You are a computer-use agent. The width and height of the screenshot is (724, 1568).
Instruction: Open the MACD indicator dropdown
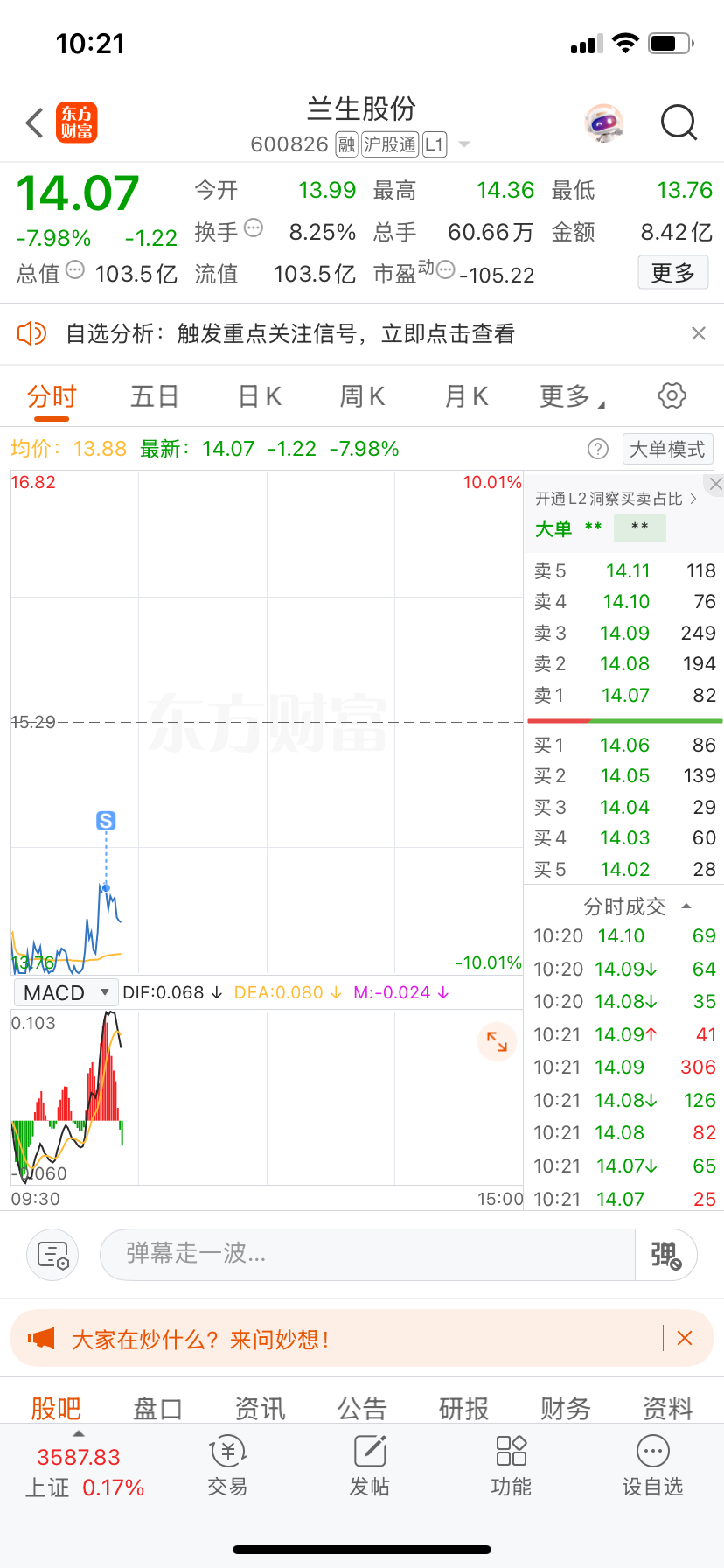pos(66,992)
